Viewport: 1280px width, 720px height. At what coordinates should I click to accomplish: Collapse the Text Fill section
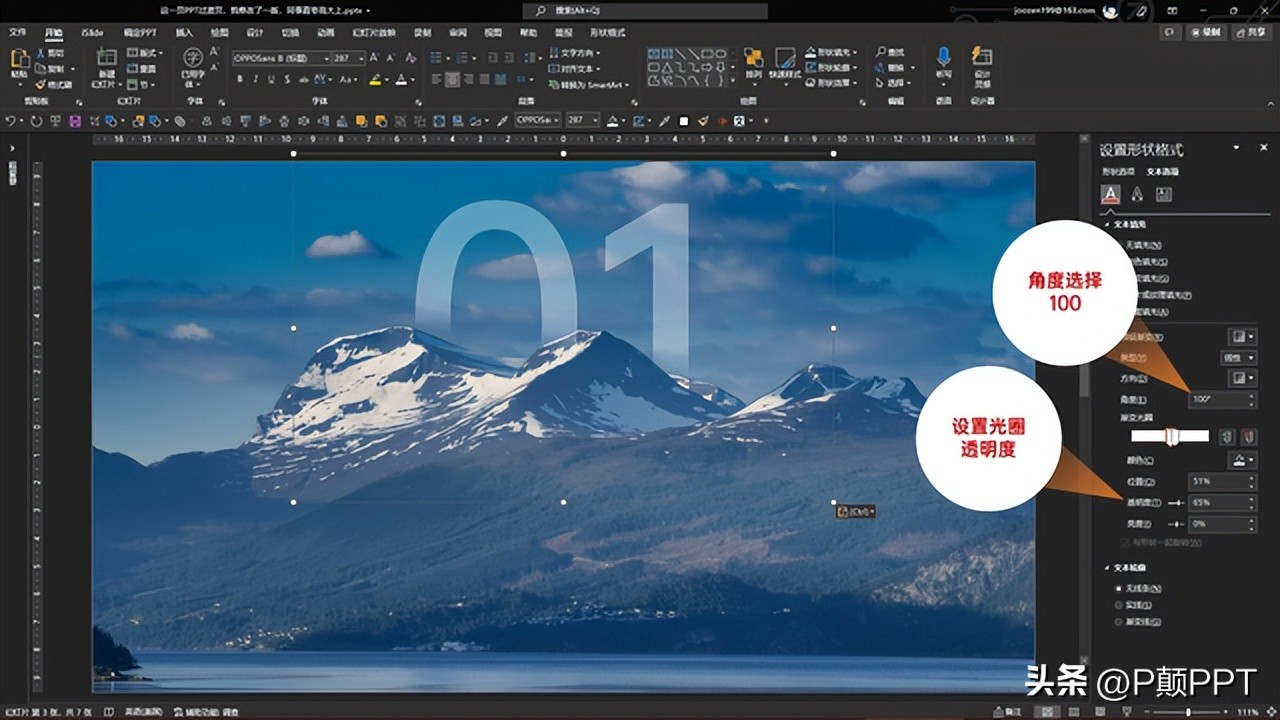pos(1107,225)
